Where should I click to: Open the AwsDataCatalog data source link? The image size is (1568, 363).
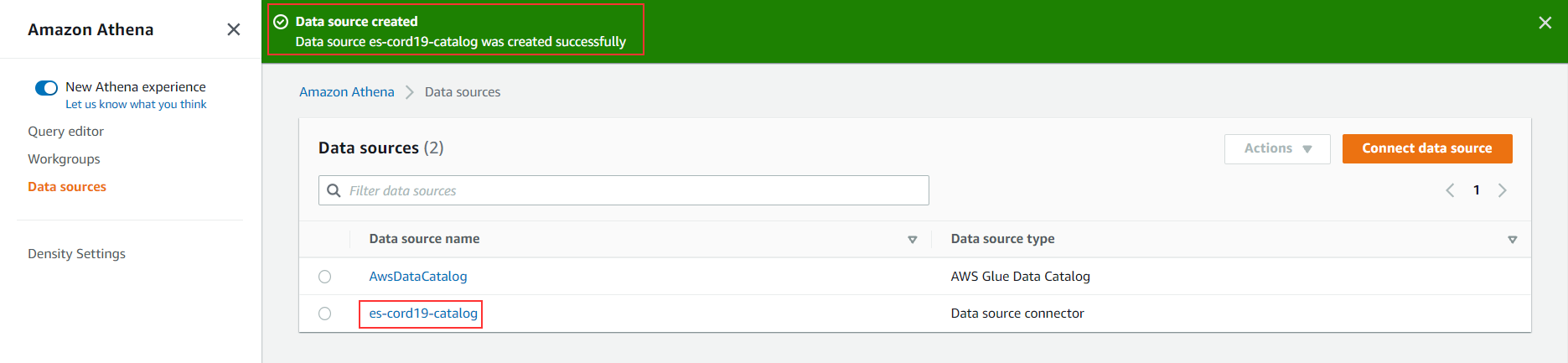418,277
